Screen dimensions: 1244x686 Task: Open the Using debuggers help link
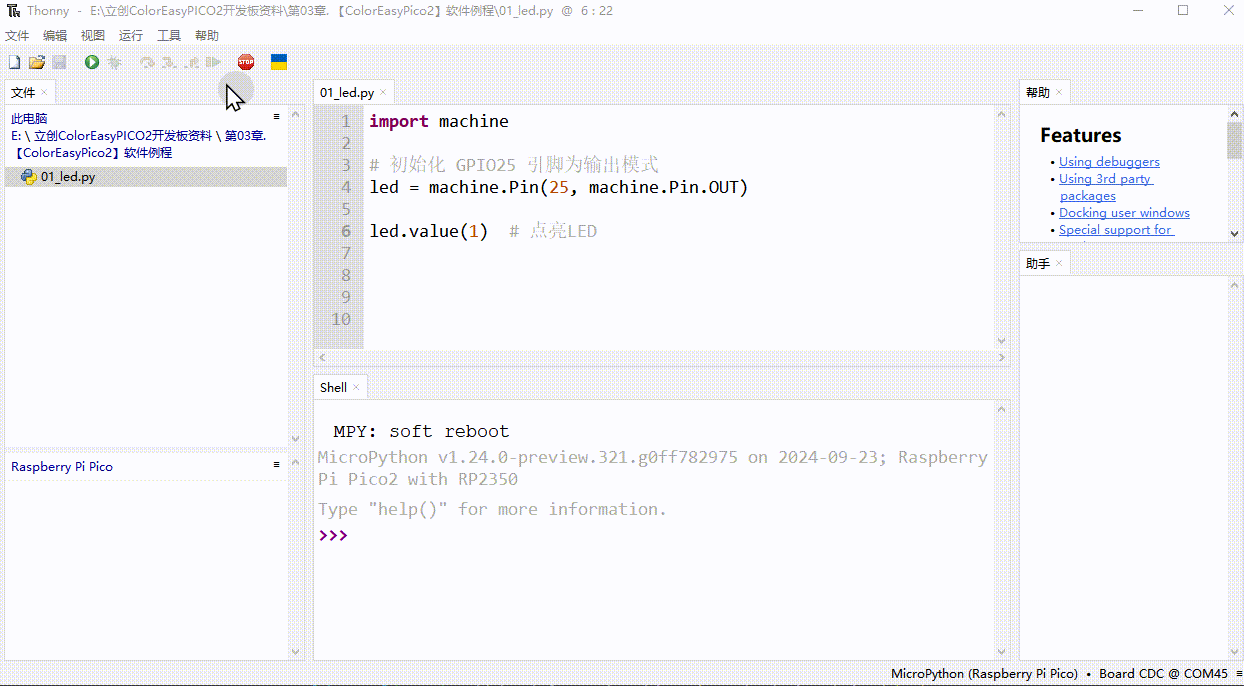1109,162
